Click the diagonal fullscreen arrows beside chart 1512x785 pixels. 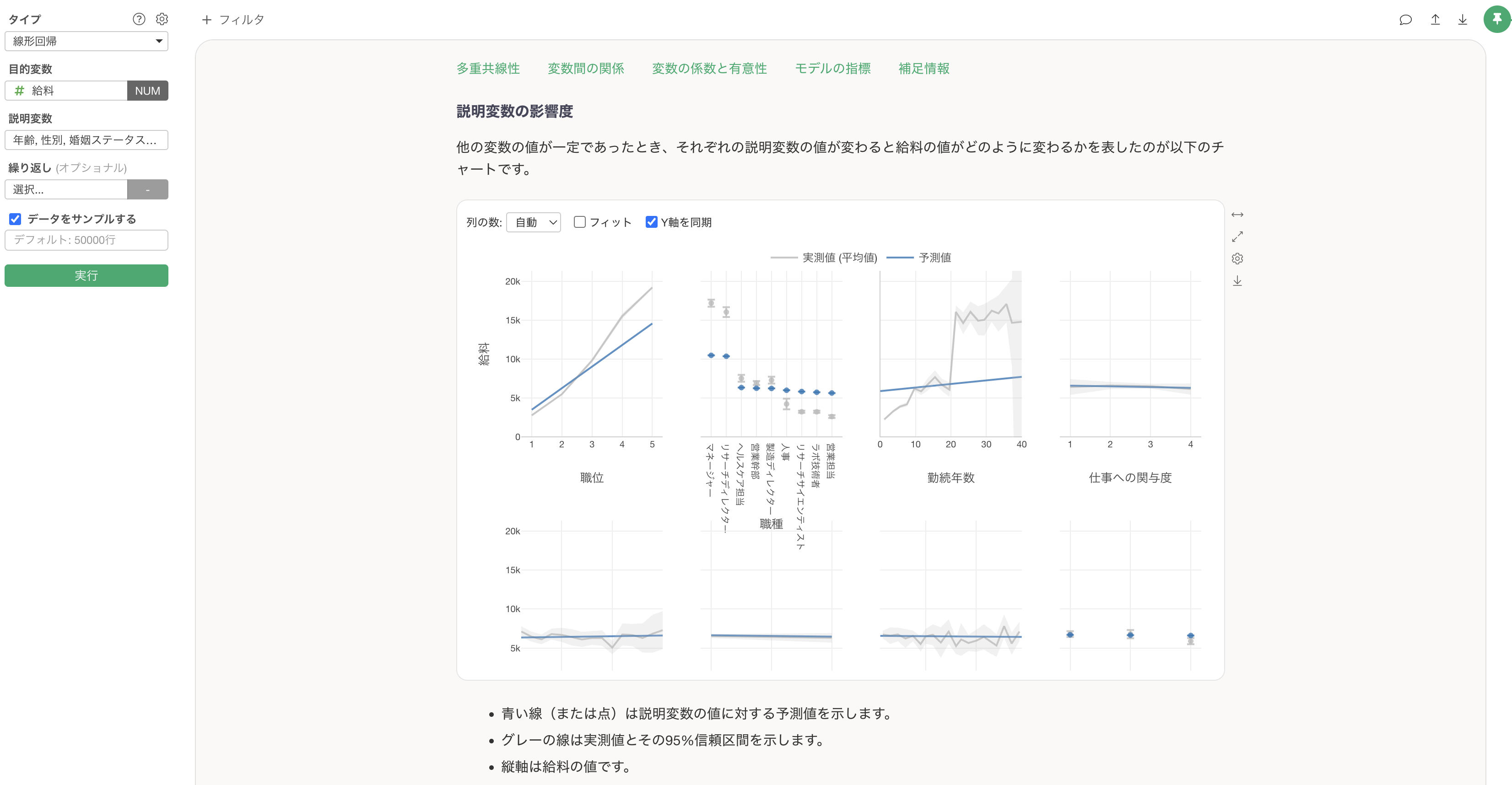point(1237,237)
